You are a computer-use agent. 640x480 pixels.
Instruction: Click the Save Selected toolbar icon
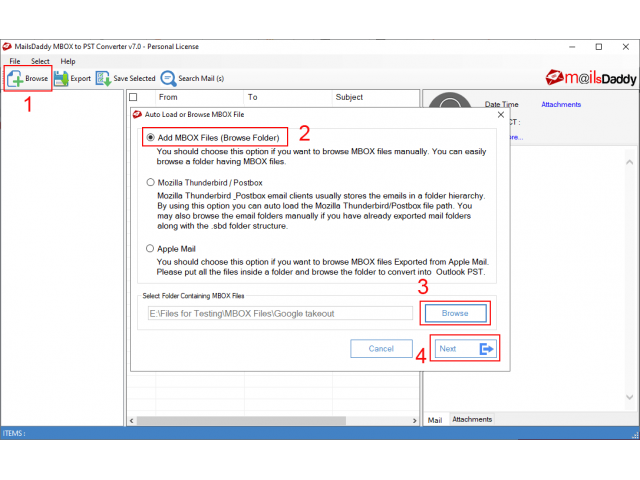click(x=103, y=78)
